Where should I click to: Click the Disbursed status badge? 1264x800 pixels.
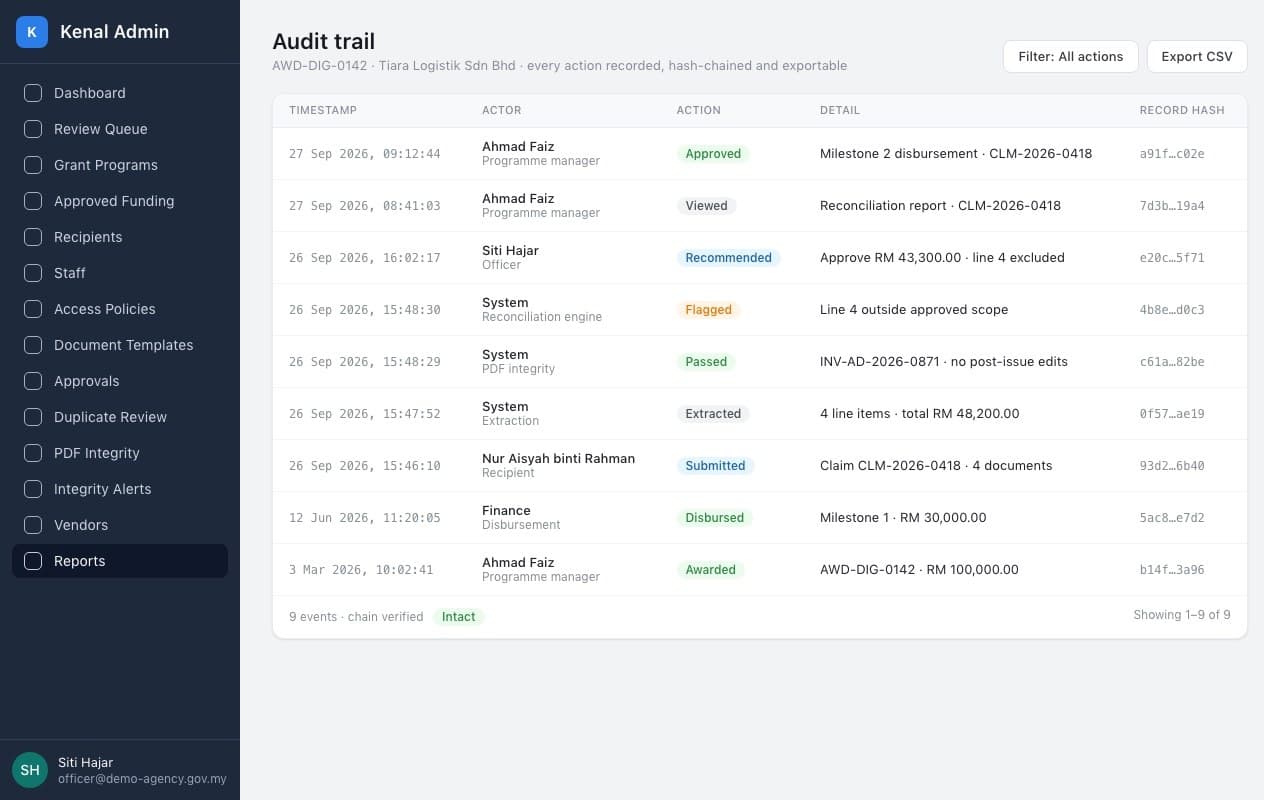(x=714, y=518)
